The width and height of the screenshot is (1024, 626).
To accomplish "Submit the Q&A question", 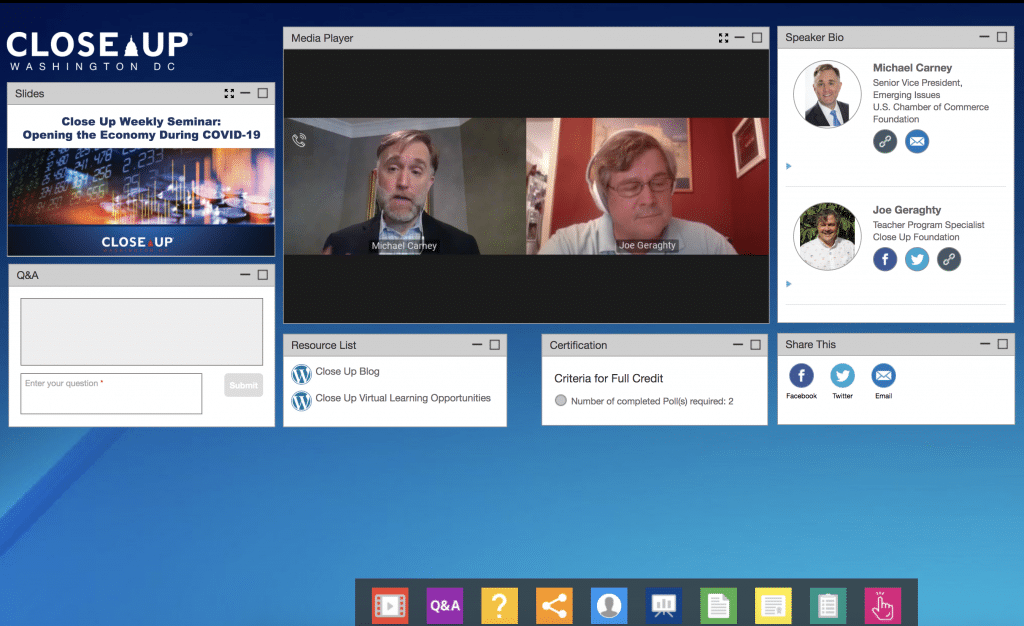I will point(244,385).
